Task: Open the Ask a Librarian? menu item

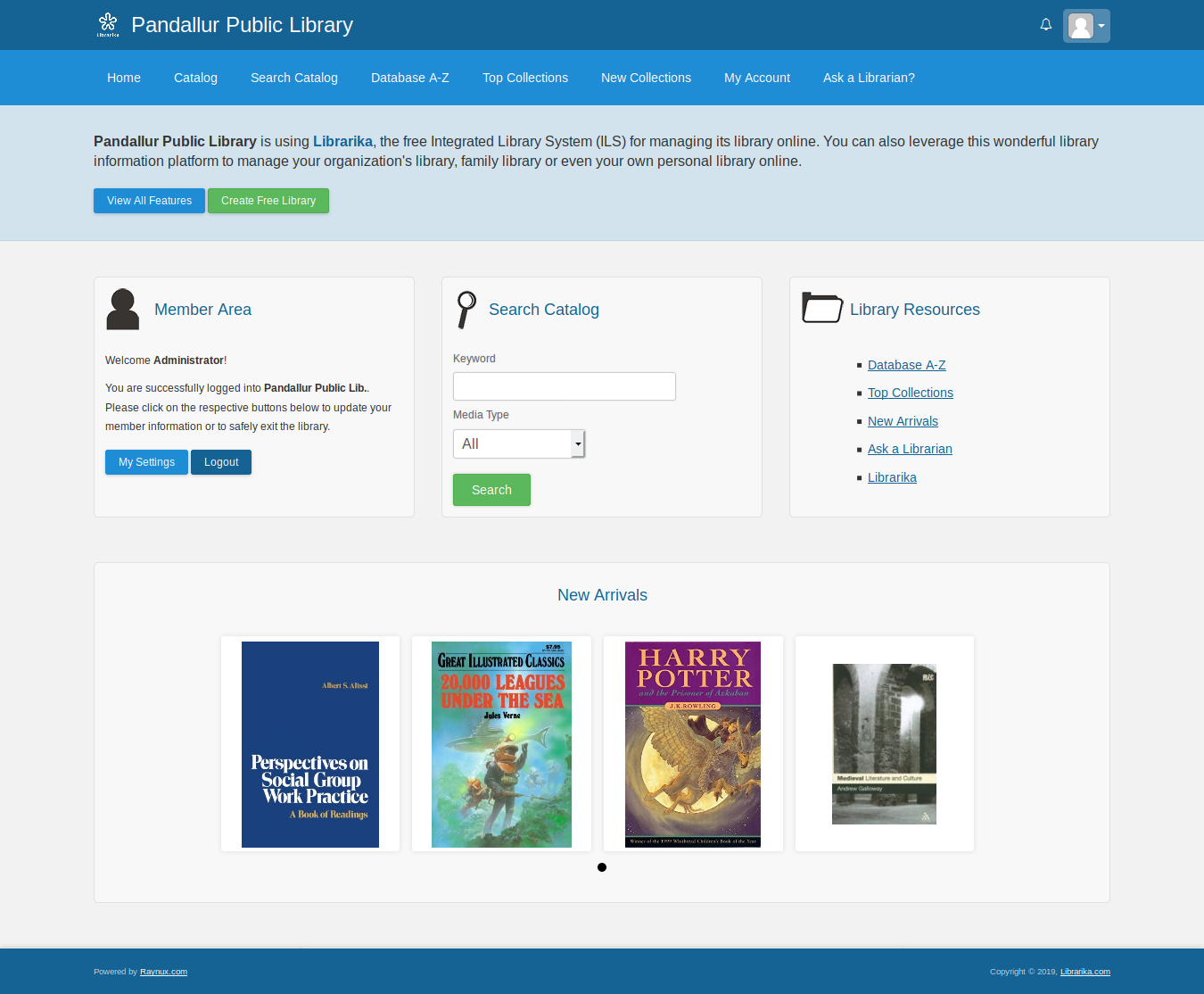Action: coord(869,78)
